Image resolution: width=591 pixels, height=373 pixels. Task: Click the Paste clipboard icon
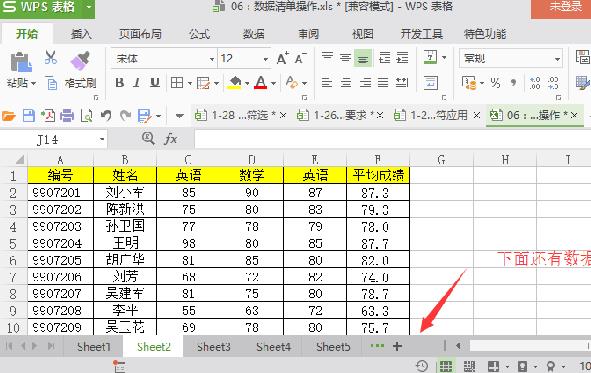click(21, 62)
